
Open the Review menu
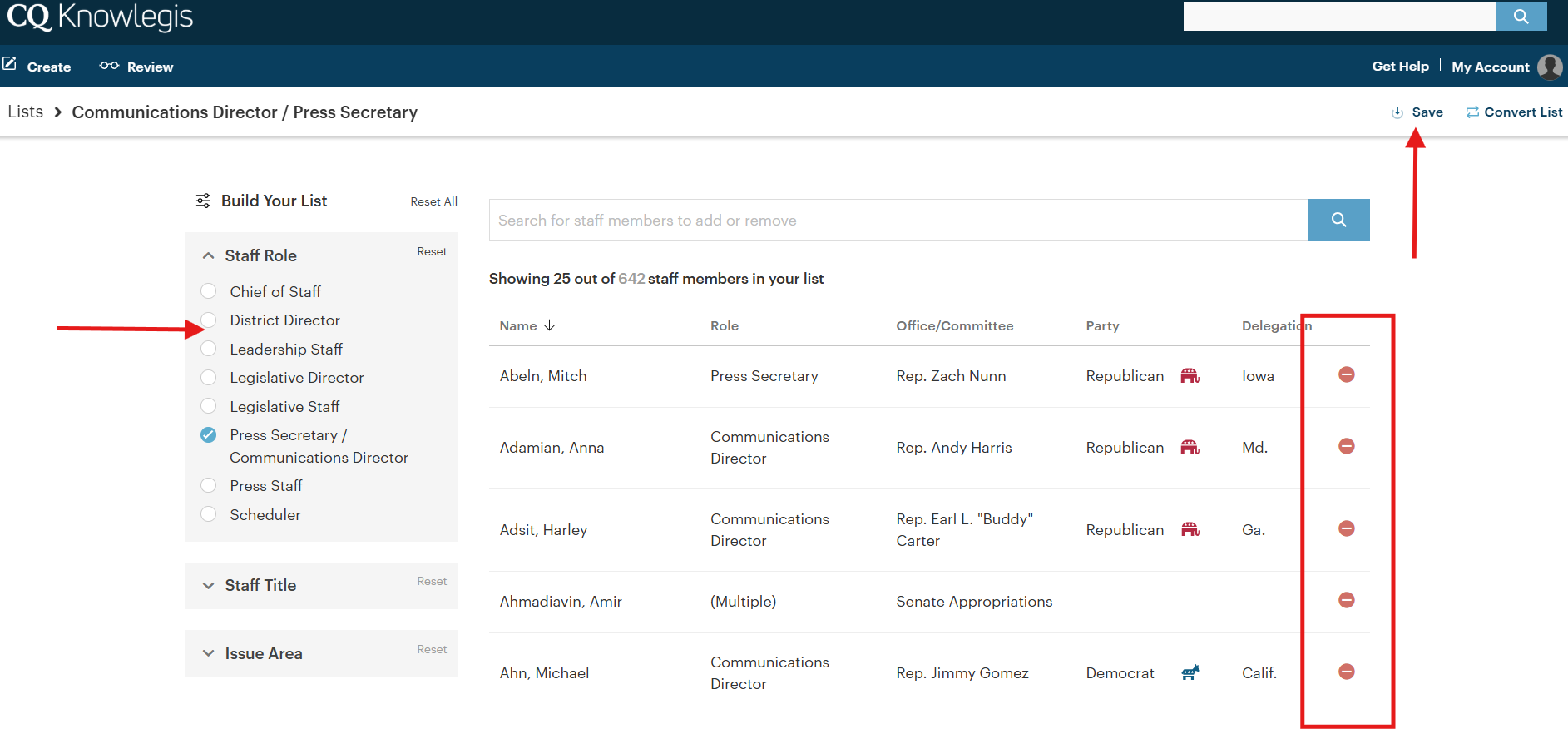[137, 67]
